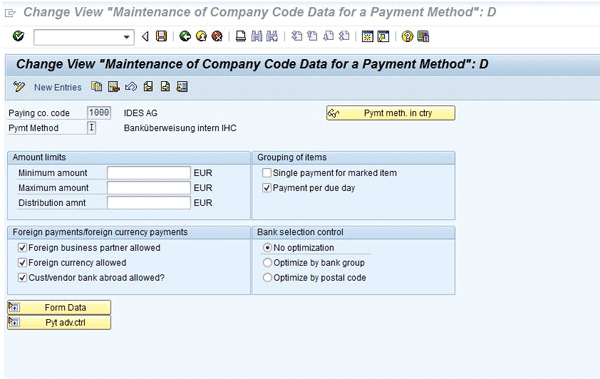Click the Minimum amount input field
This screenshot has height=379, width=600.
tap(148, 173)
